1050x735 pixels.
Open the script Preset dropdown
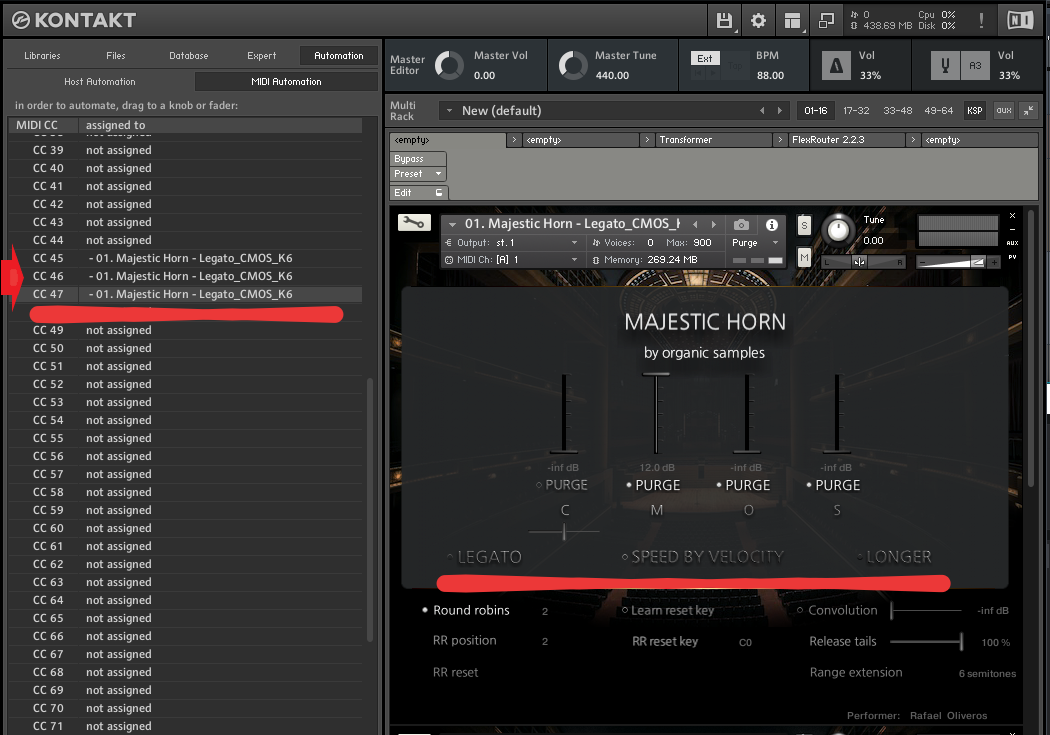418,173
